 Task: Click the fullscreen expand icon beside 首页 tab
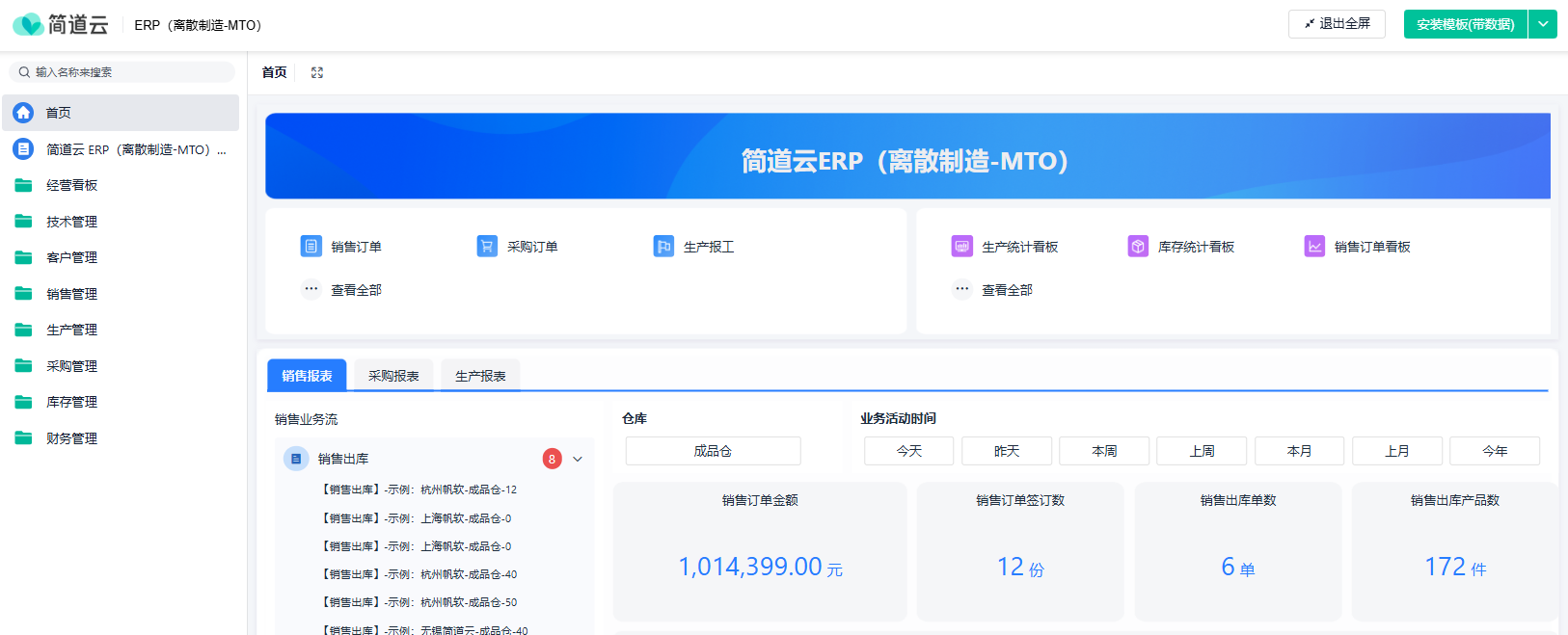[x=317, y=72]
